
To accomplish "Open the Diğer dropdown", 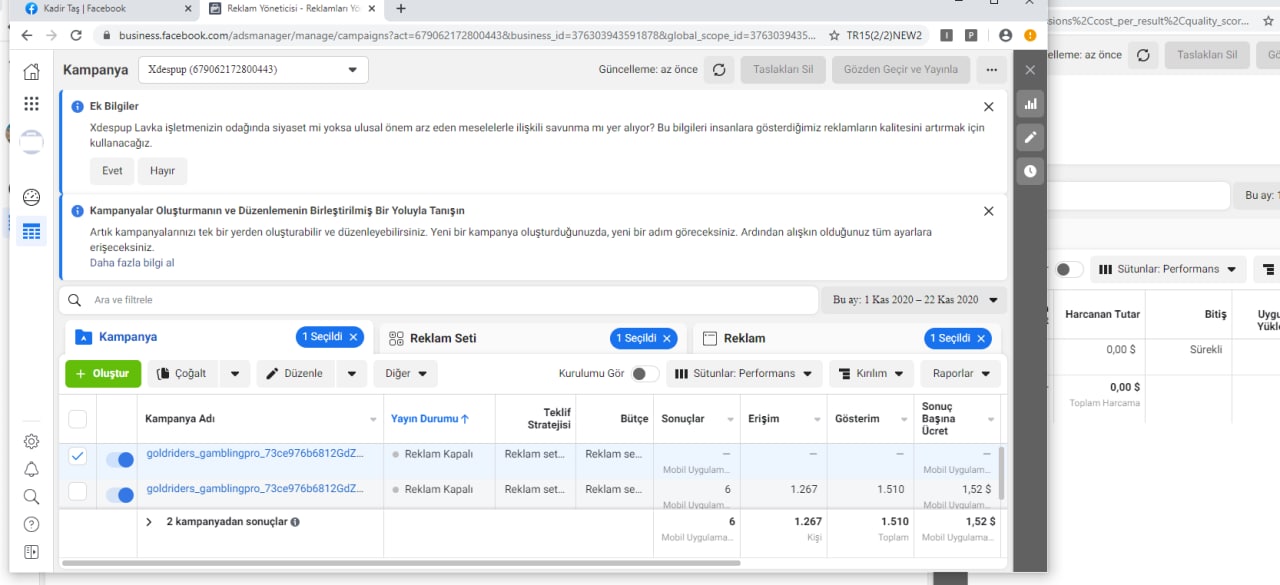I will pyautogui.click(x=405, y=374).
